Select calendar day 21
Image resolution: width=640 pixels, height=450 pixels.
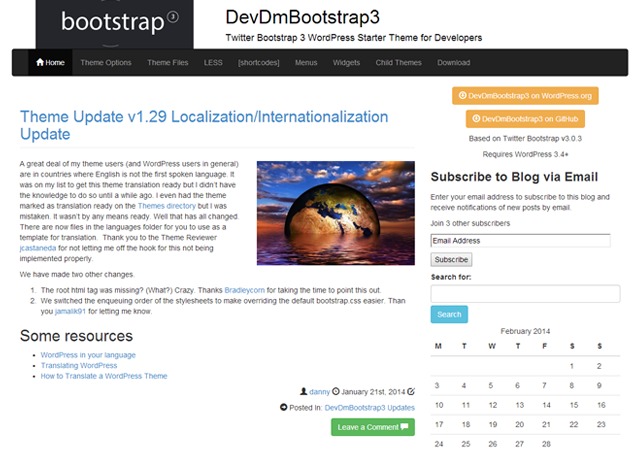pyautogui.click(x=546, y=424)
